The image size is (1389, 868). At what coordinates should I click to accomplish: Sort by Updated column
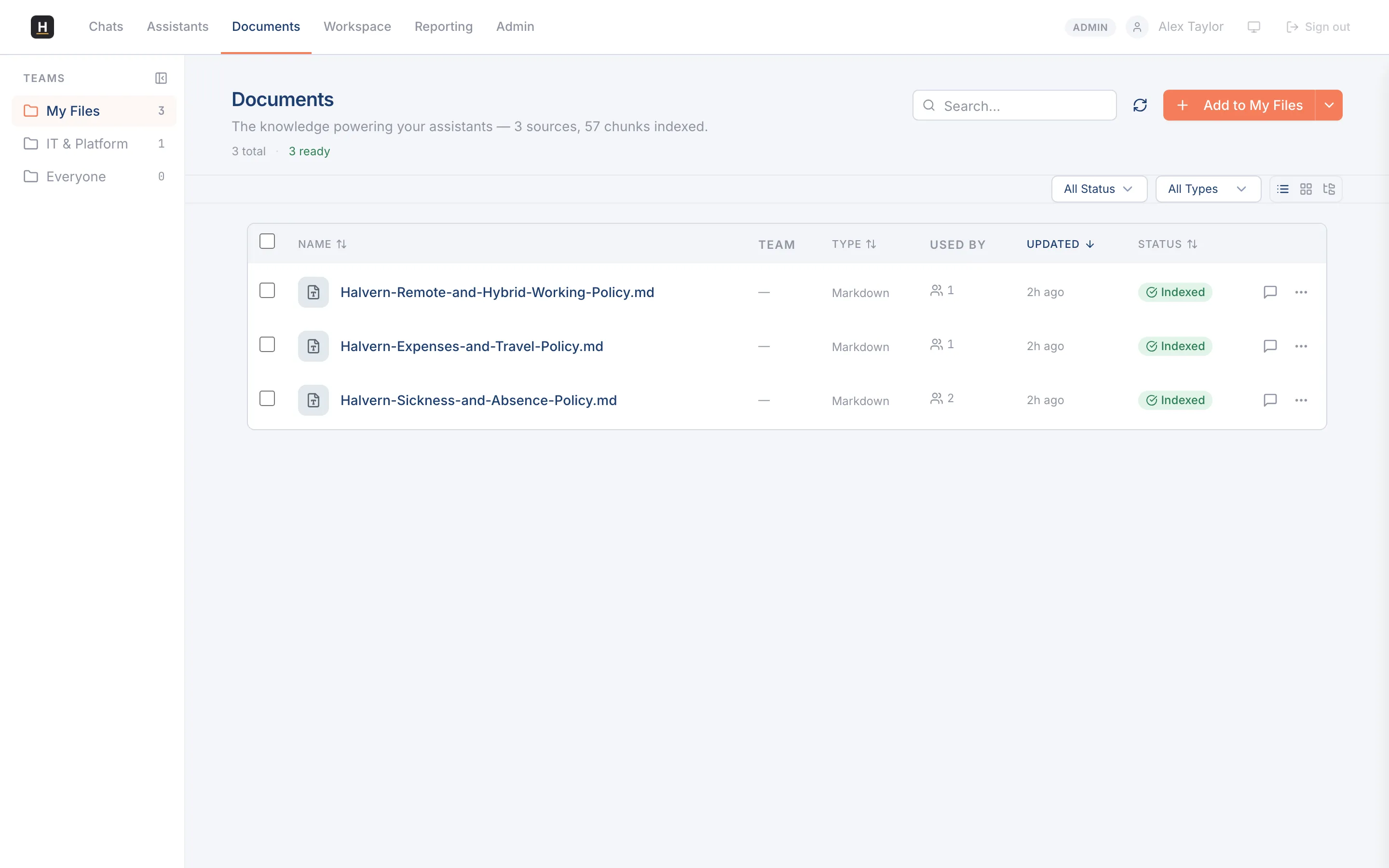click(x=1060, y=244)
